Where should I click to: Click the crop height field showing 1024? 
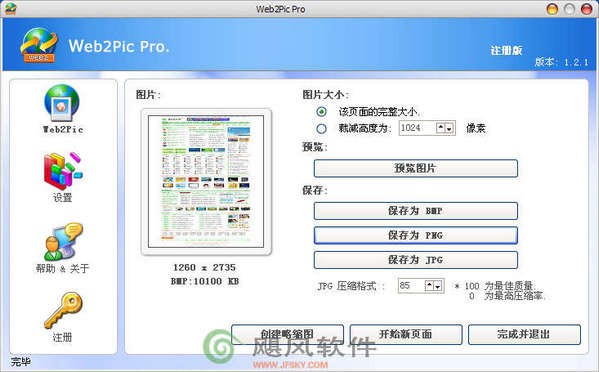coord(418,128)
